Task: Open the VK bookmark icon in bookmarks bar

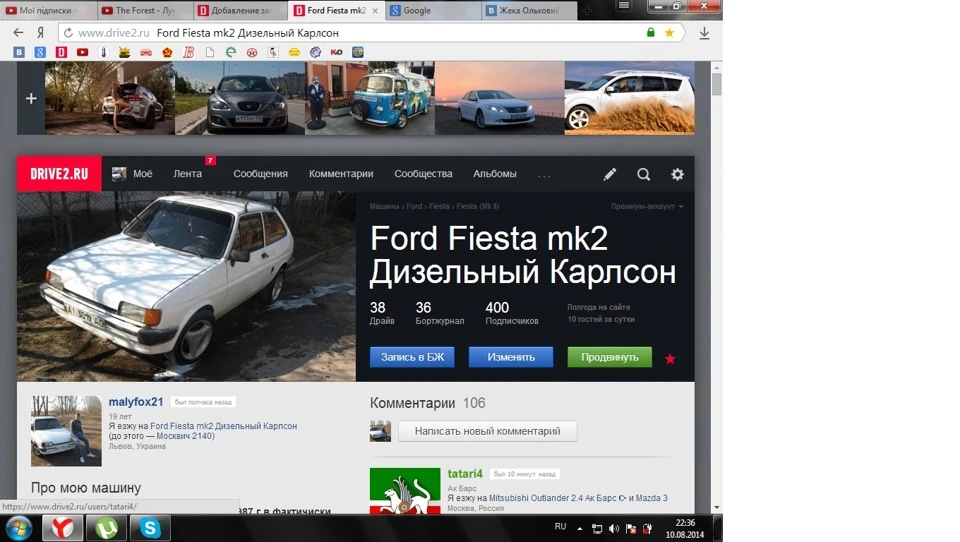Action: (x=19, y=52)
